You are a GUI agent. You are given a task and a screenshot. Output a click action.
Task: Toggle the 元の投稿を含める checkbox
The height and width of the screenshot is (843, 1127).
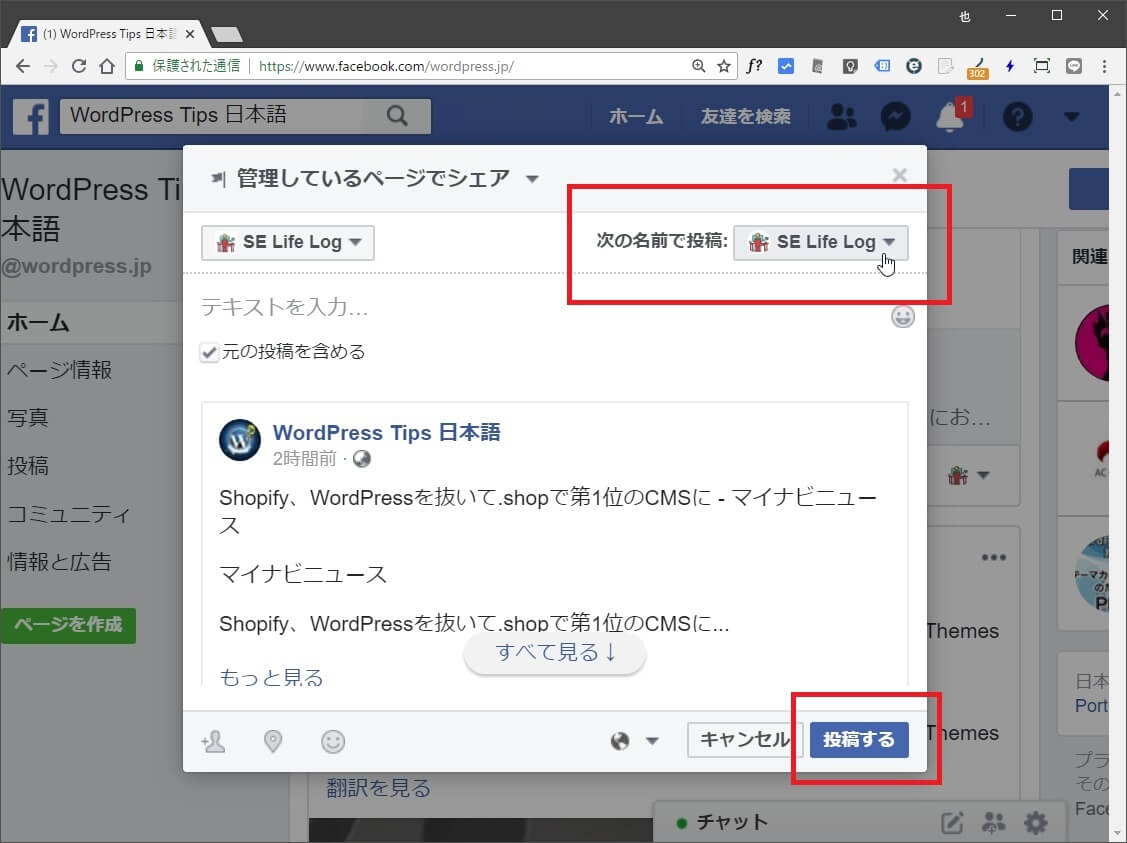(x=209, y=352)
